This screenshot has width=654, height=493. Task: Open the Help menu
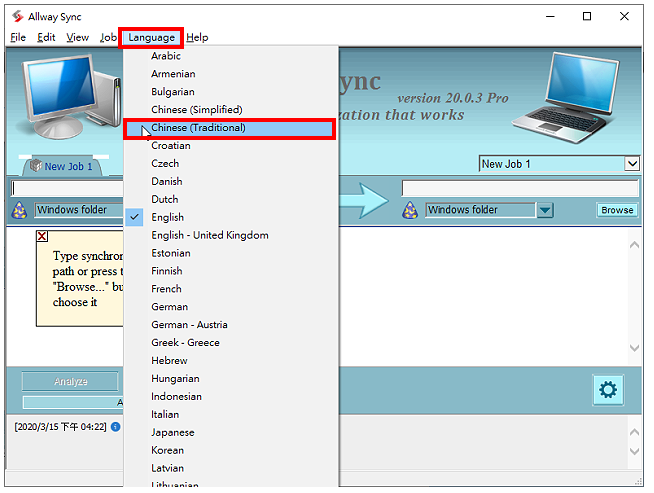point(197,38)
